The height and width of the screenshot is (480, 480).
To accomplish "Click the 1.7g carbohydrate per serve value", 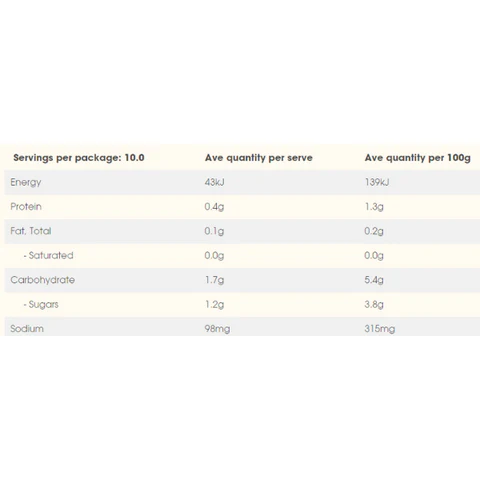I will click(214, 280).
